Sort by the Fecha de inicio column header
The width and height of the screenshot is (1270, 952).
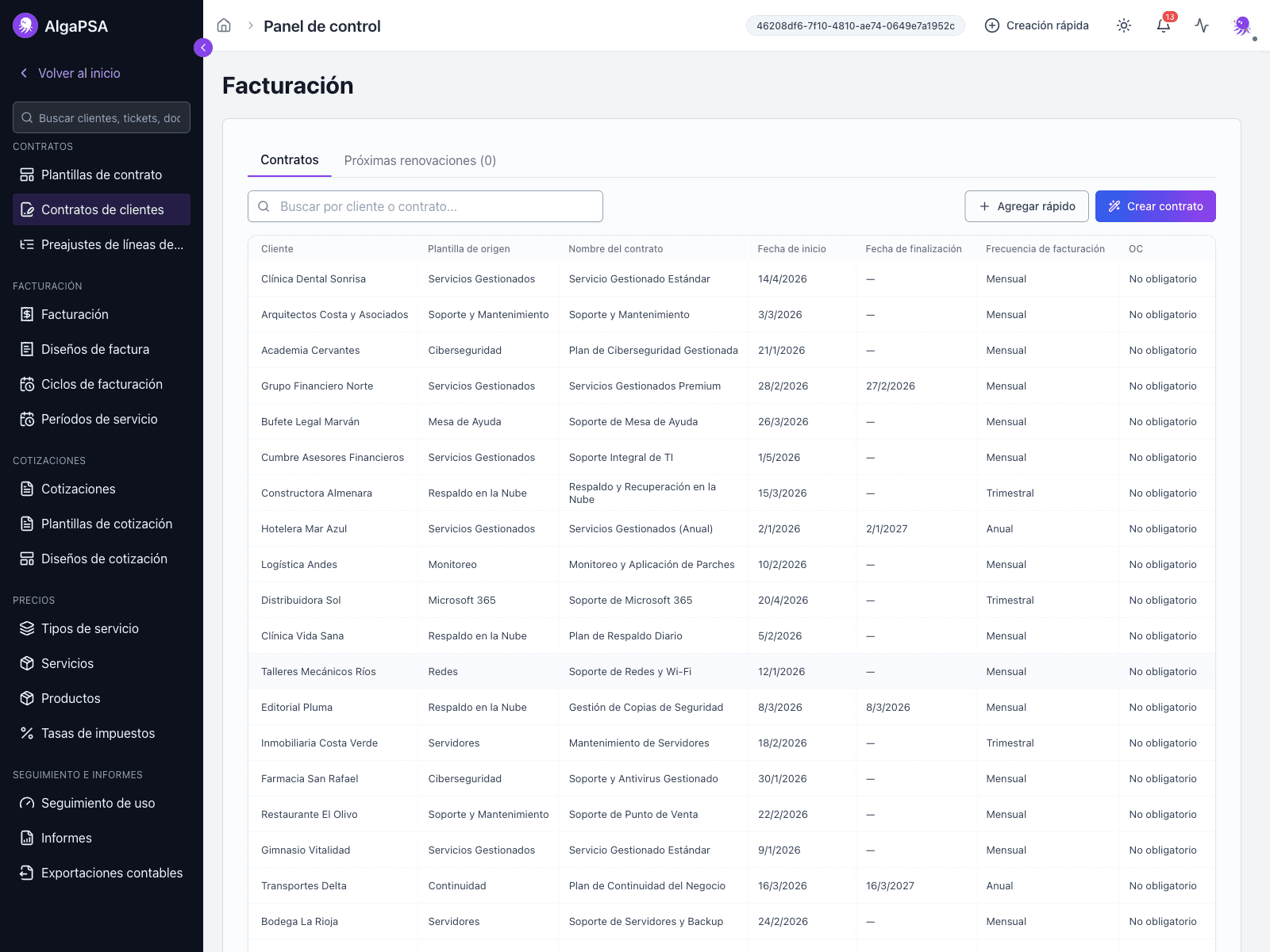click(791, 249)
